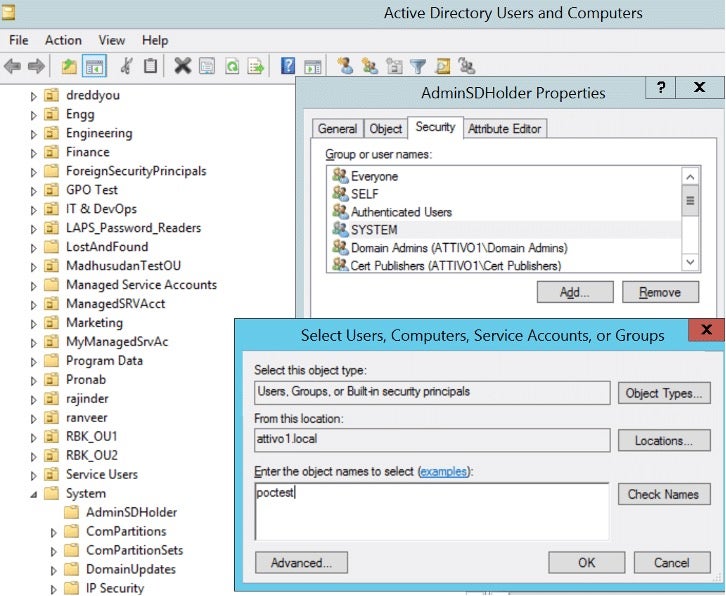Expand the IP Security folder node
The image size is (726, 596).
[x=53, y=589]
